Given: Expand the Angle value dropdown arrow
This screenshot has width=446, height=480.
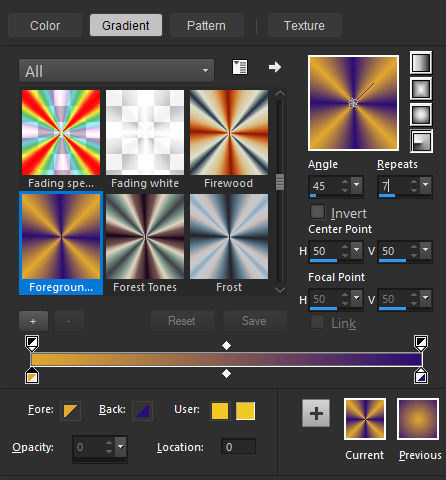Looking at the screenshot, I should 357,185.
